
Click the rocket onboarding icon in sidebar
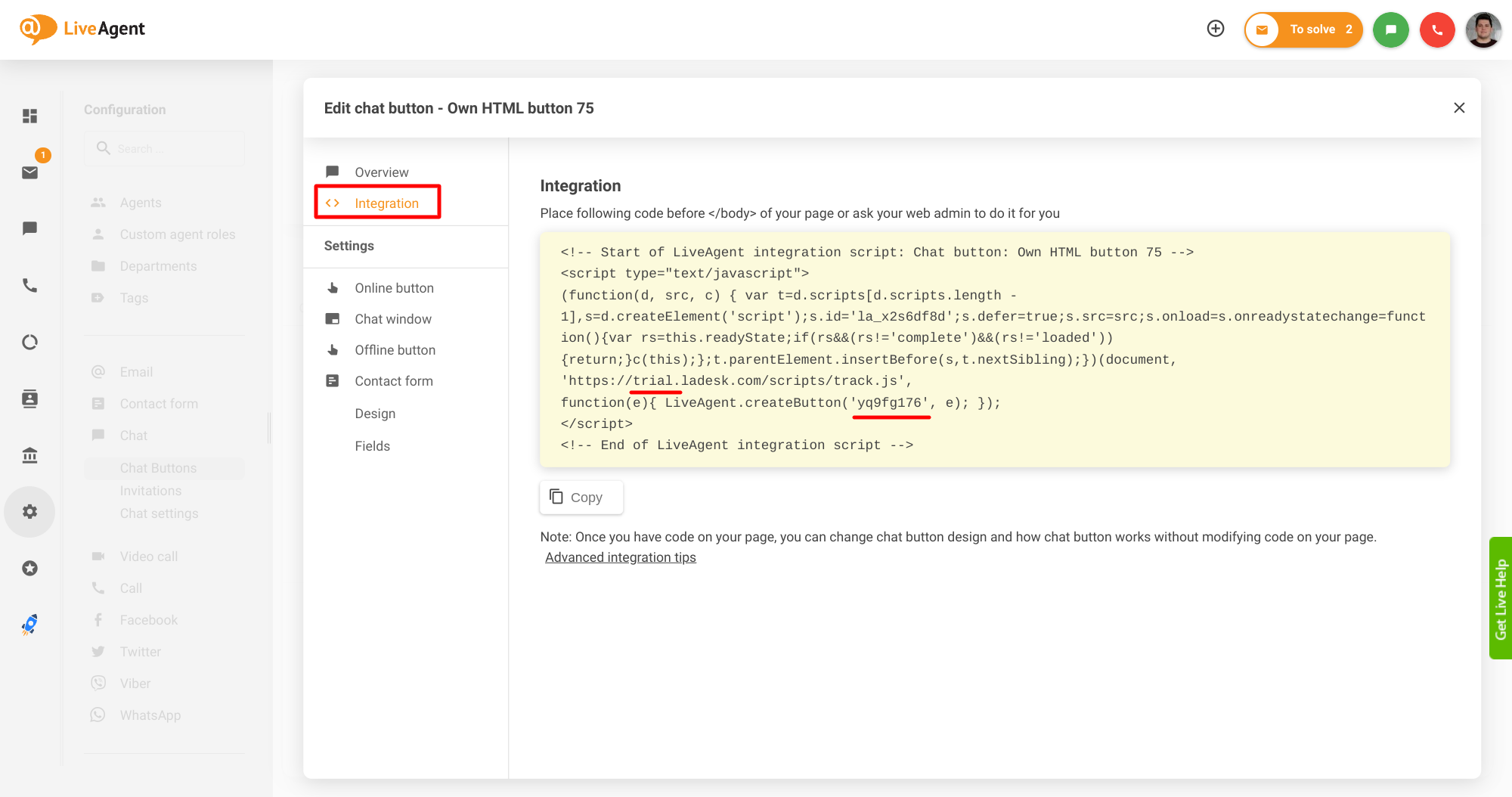pyautogui.click(x=29, y=624)
